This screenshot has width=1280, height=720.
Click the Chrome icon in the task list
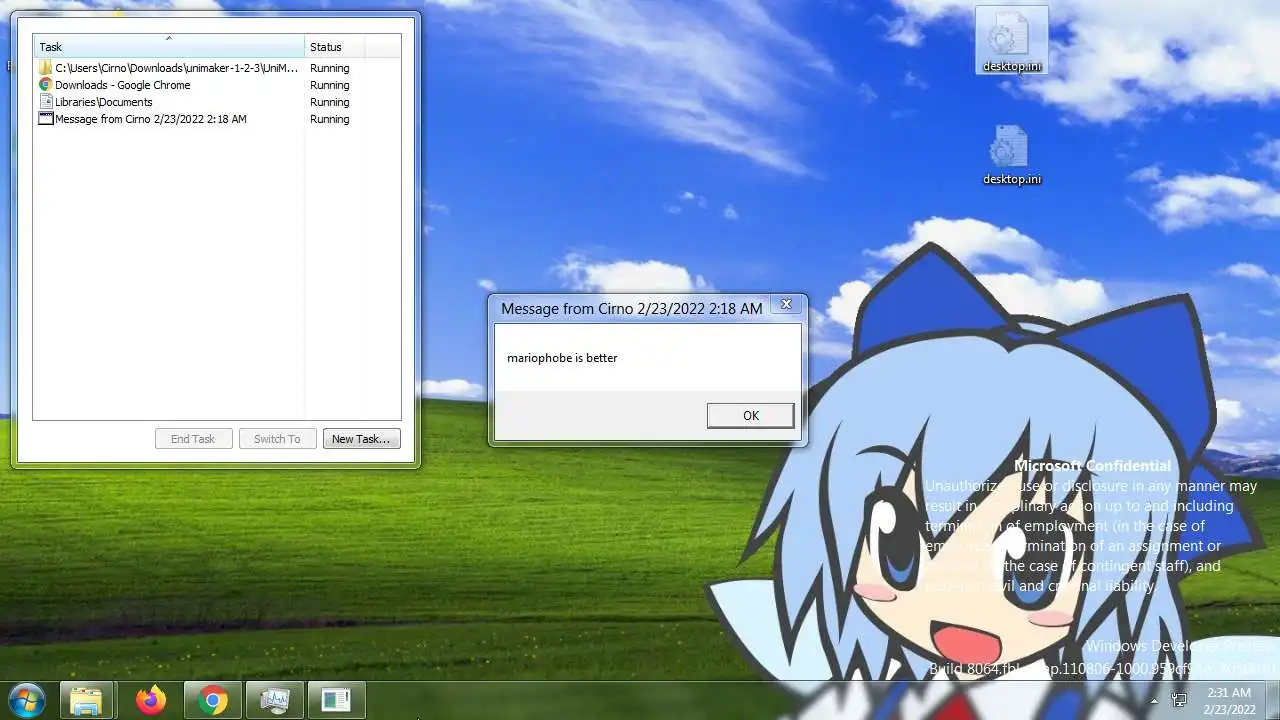click(45, 85)
